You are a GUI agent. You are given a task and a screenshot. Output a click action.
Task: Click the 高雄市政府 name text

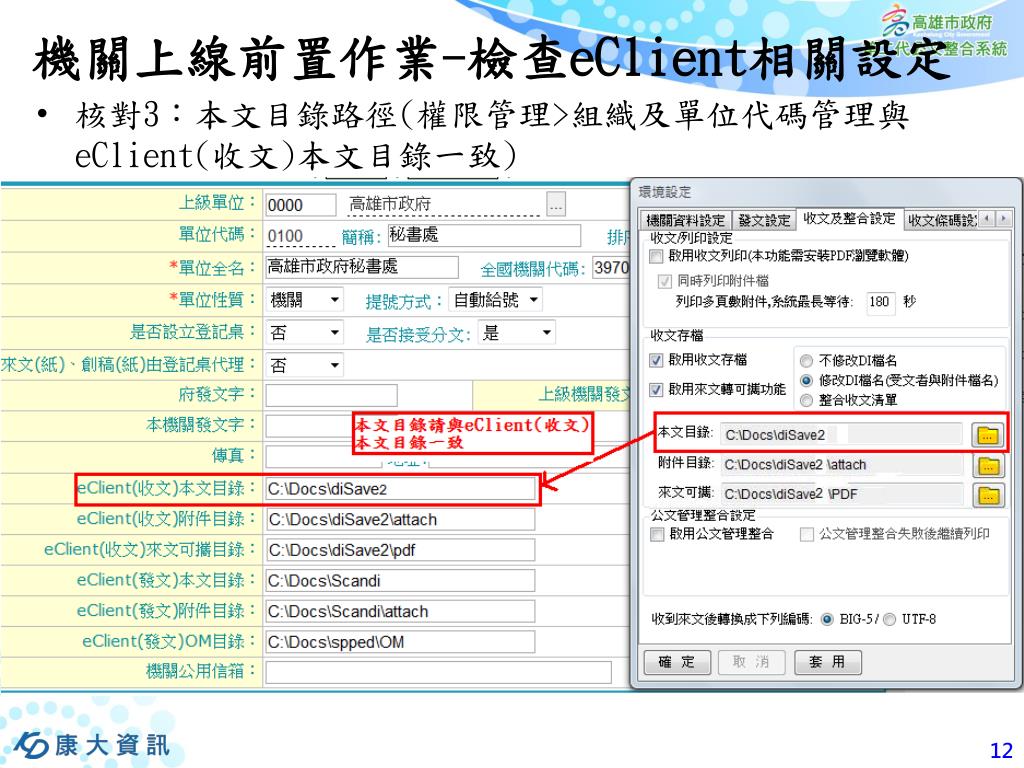click(x=390, y=204)
